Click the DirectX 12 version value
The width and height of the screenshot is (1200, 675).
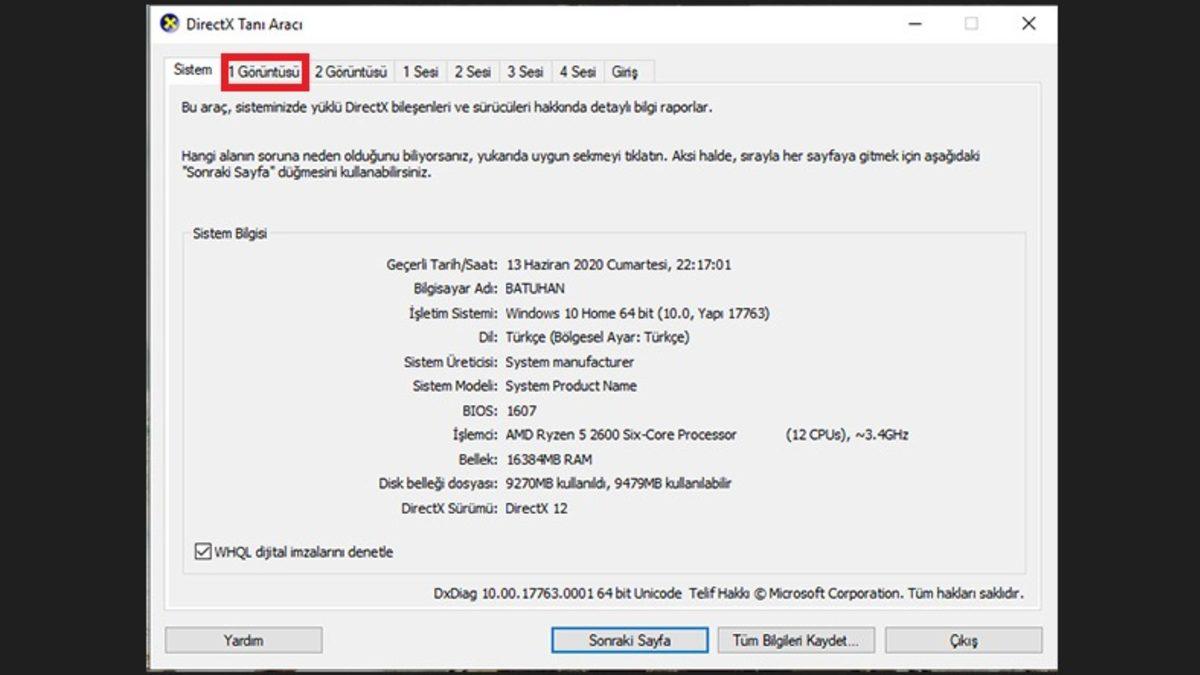point(539,508)
